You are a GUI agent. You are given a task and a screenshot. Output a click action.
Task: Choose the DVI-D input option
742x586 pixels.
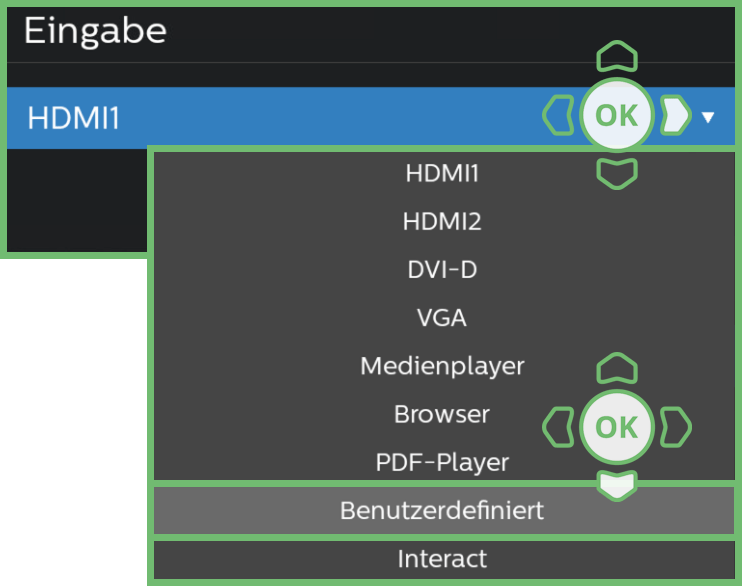pyautogui.click(x=442, y=270)
